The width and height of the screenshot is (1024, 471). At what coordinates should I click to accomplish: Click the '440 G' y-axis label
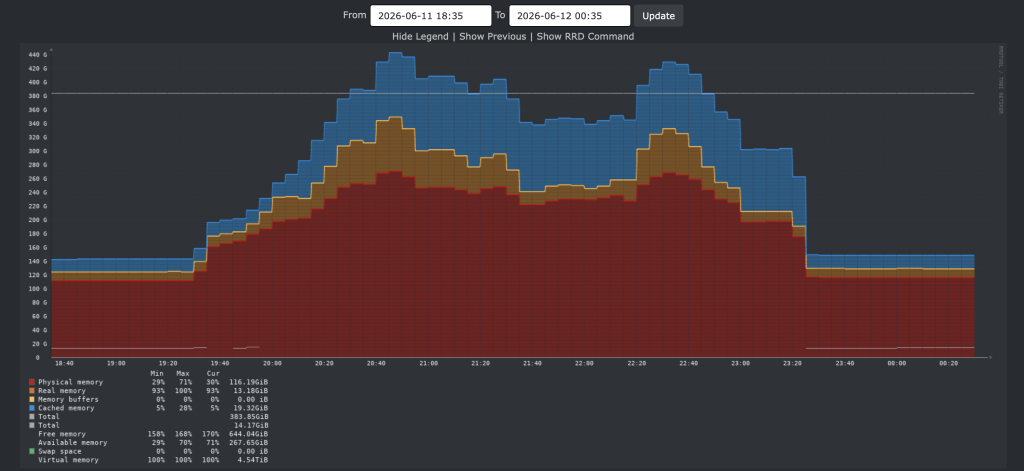37,55
